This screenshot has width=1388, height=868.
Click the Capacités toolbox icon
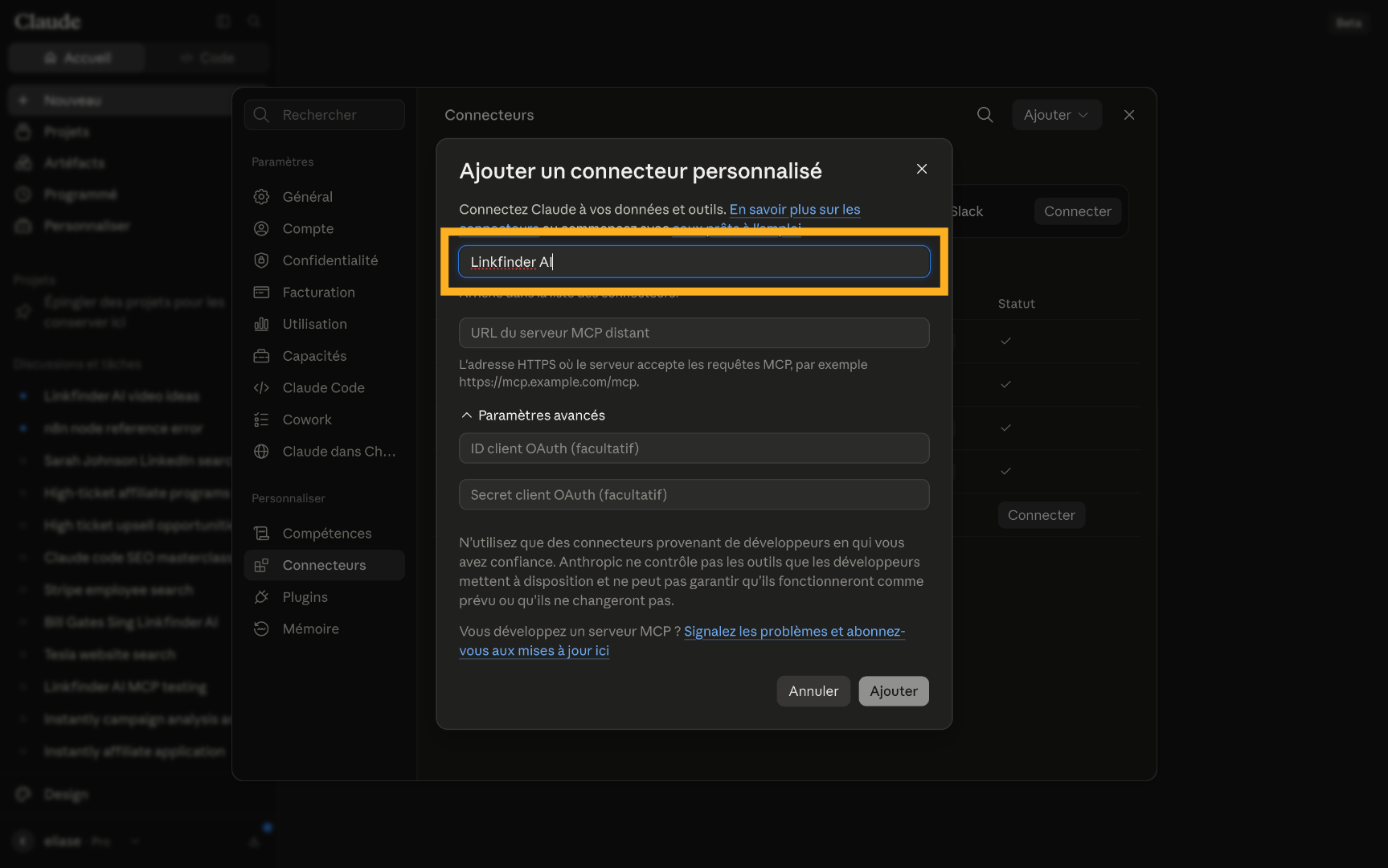(261, 356)
